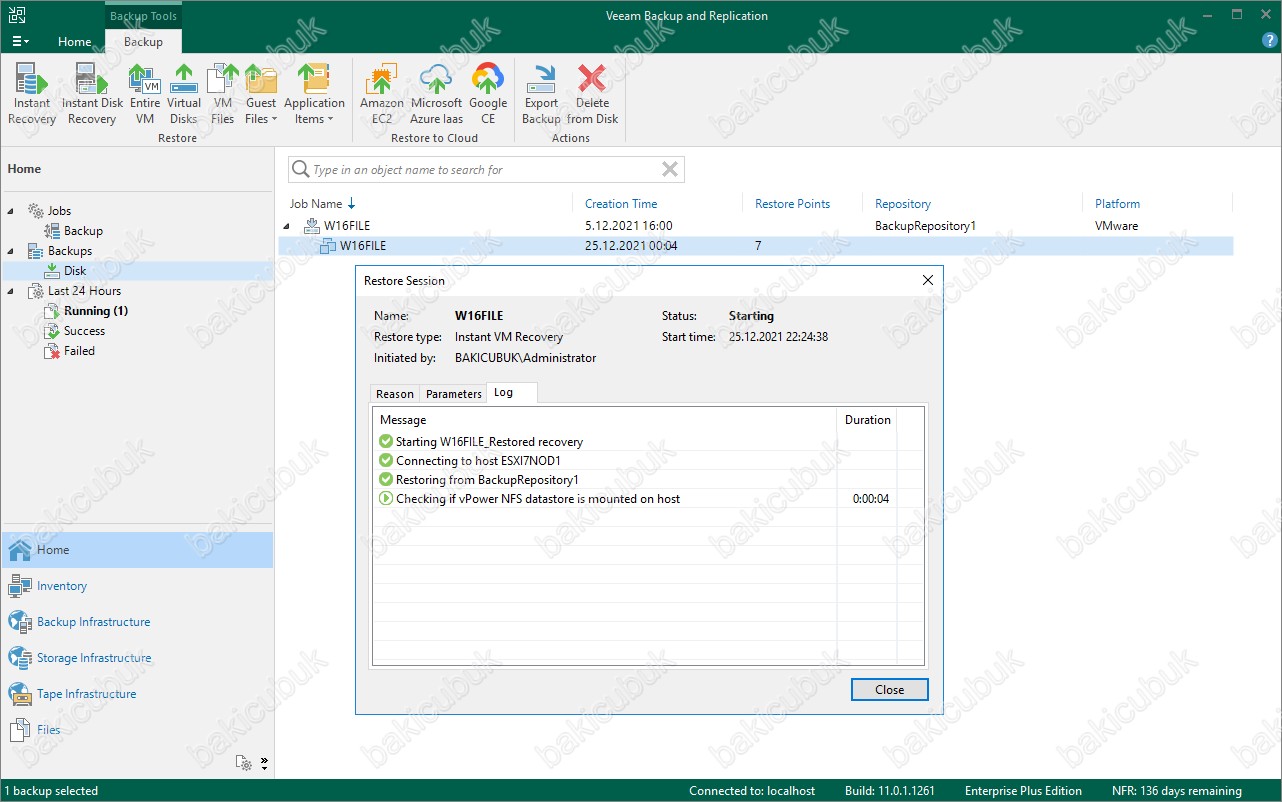
Task: Collapse Last 24 Hours tree node
Action: [x=12, y=291]
